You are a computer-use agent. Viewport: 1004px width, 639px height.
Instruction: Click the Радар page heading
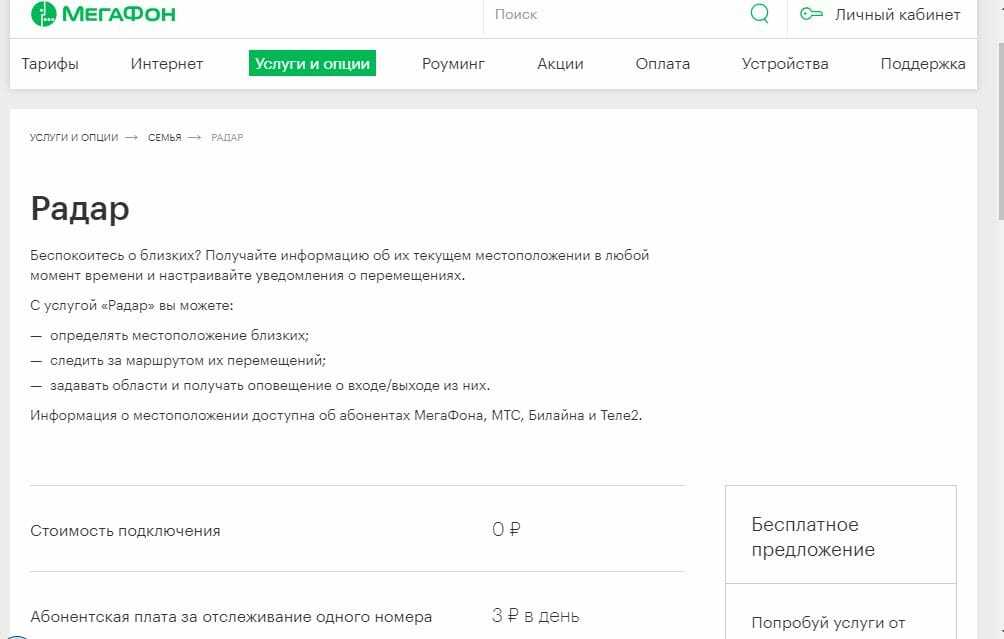(80, 209)
